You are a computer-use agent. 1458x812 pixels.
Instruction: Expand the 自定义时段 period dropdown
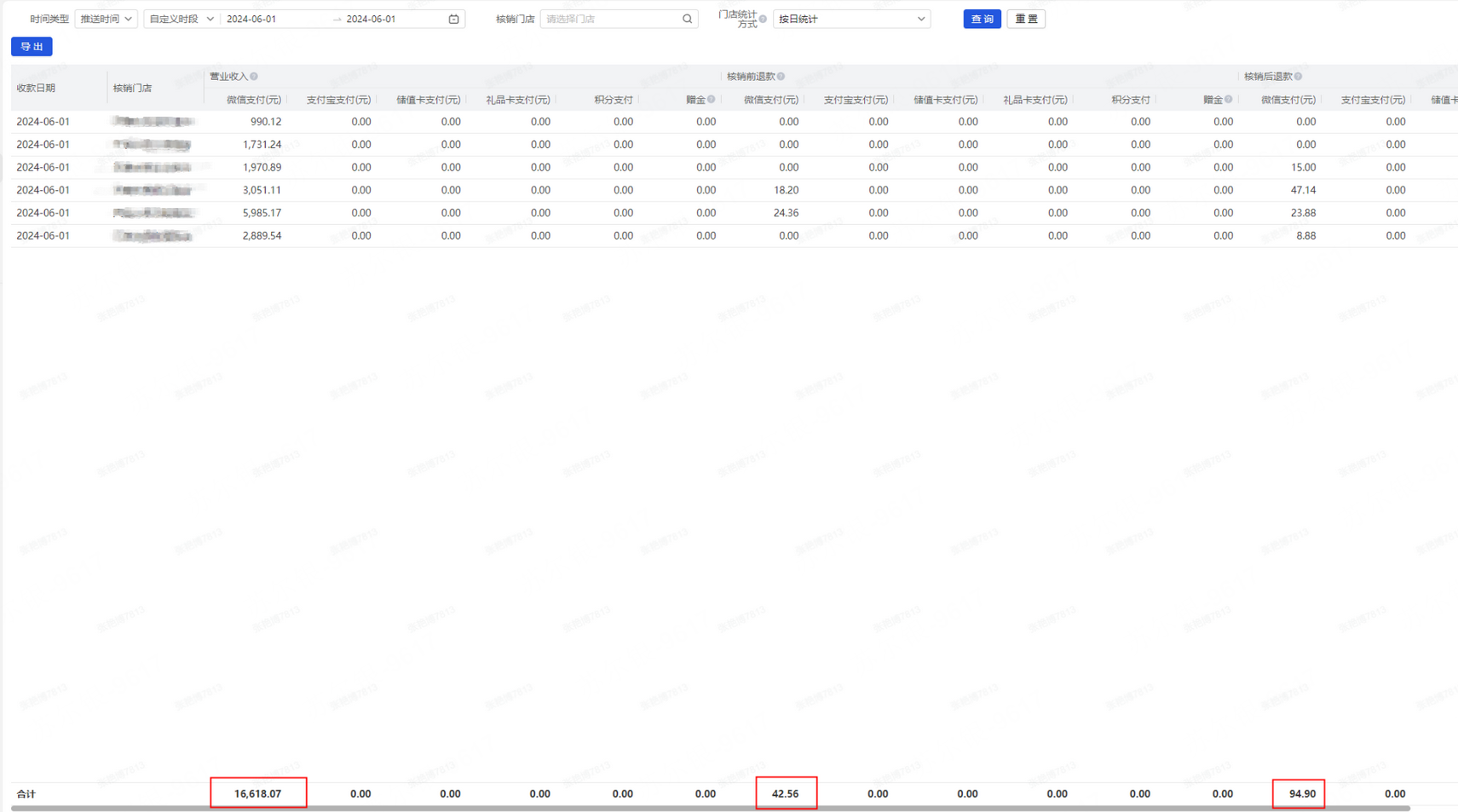182,19
